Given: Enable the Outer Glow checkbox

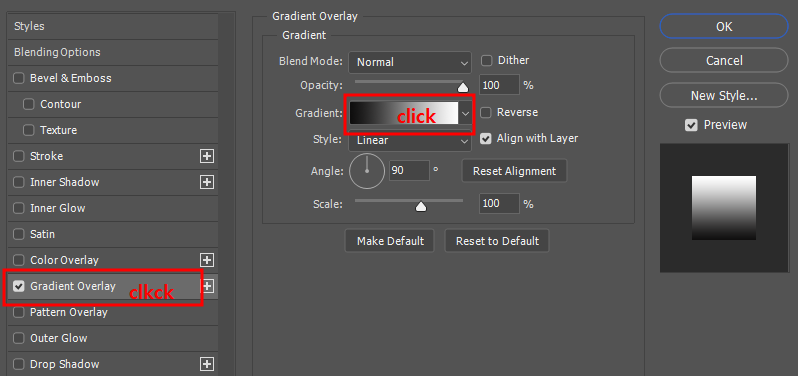Looking at the screenshot, I should point(19,338).
